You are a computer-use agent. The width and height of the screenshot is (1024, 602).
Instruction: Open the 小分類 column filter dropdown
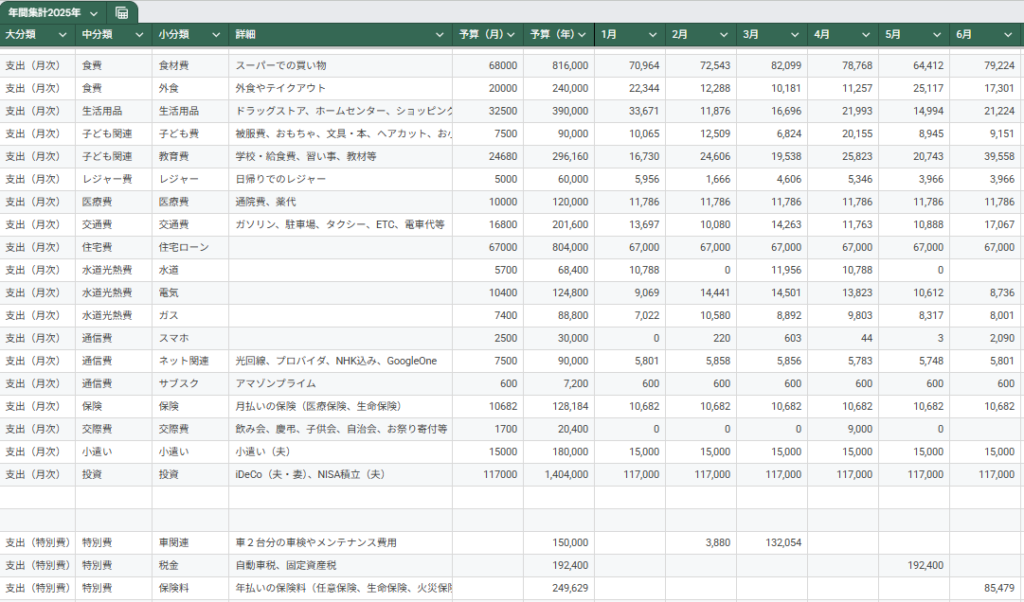[215, 33]
